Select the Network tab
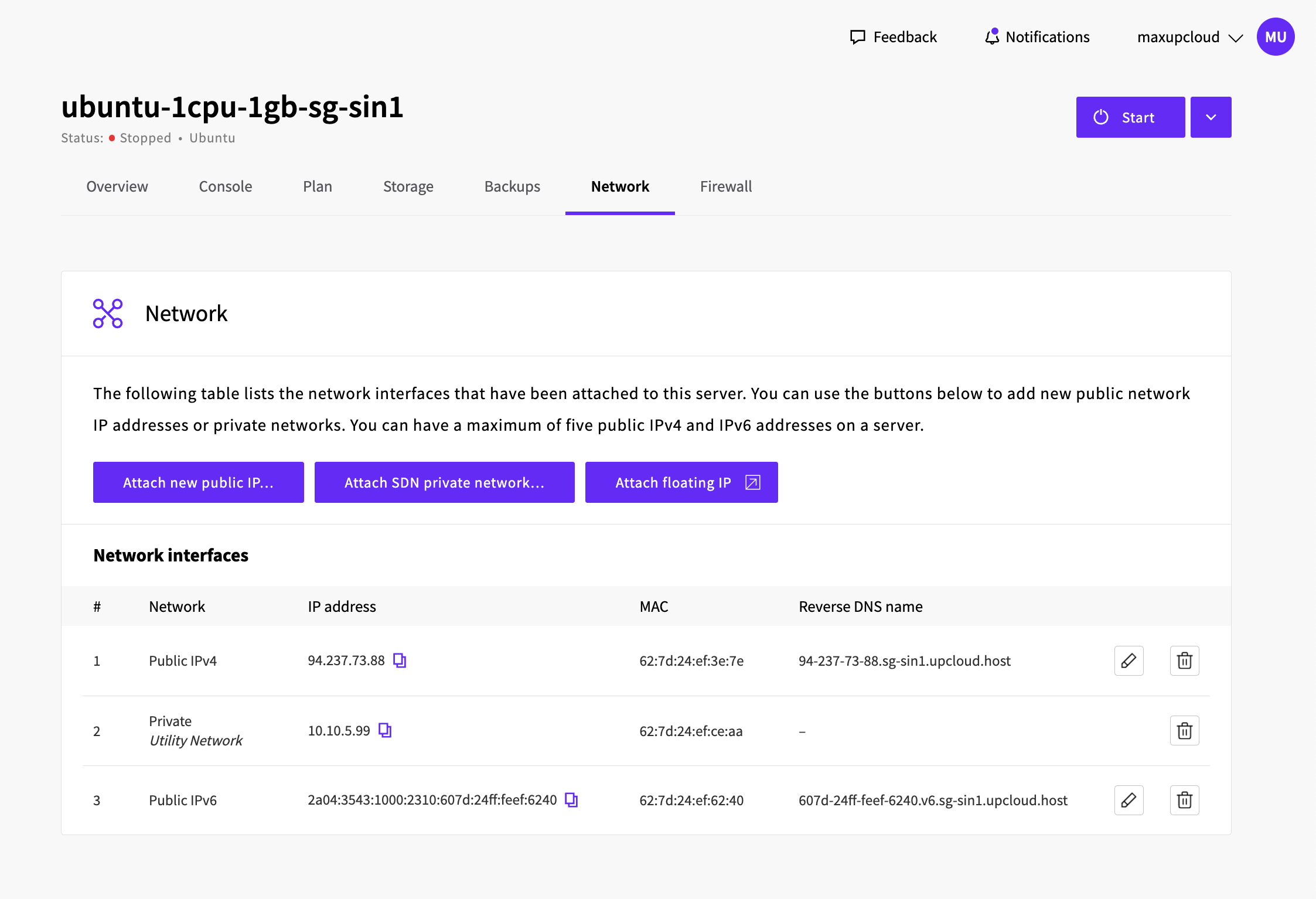 tap(620, 186)
